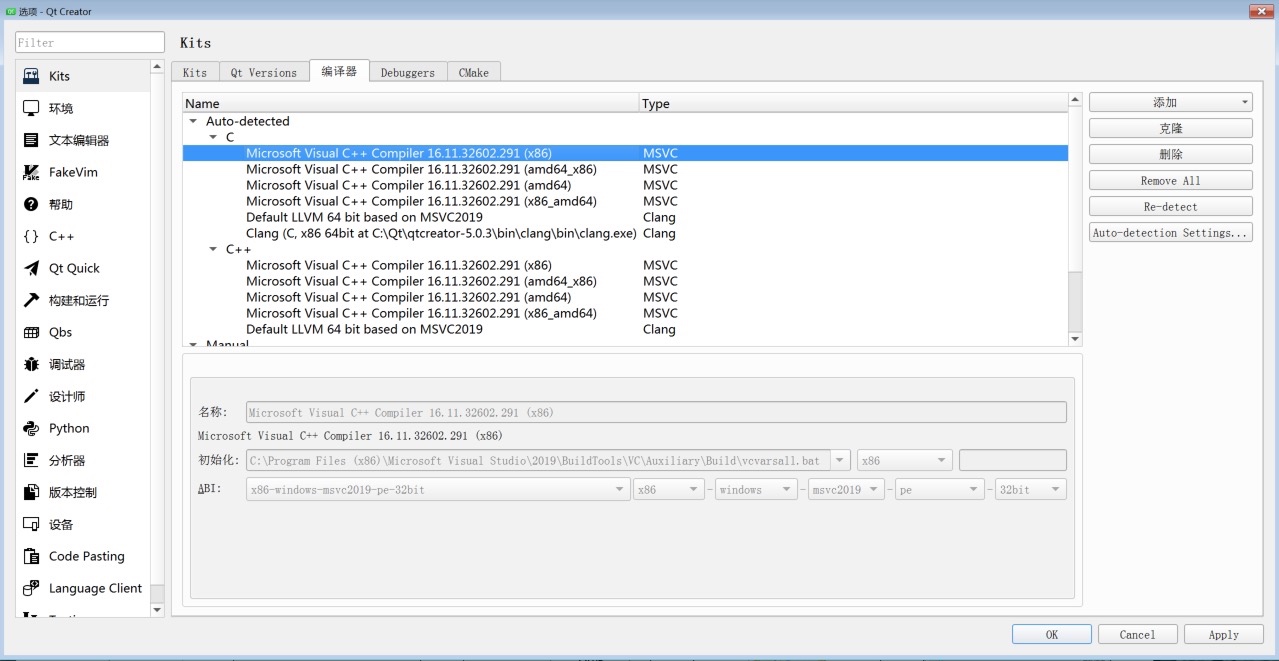The width and height of the screenshot is (1279, 661).
Task: Select C++ compiler MSVC (x86_amd64) row
Action: click(625, 313)
